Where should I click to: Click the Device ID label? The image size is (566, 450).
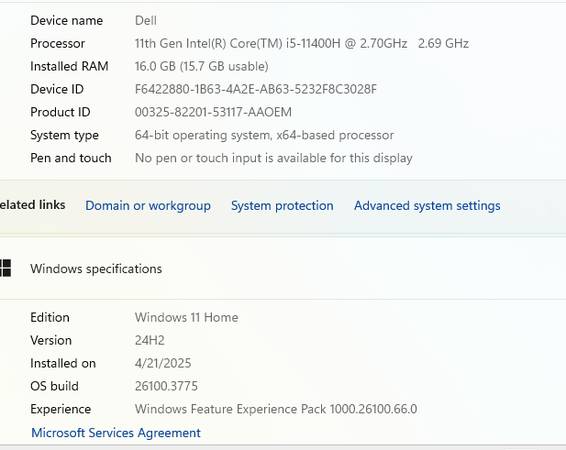[57, 89]
